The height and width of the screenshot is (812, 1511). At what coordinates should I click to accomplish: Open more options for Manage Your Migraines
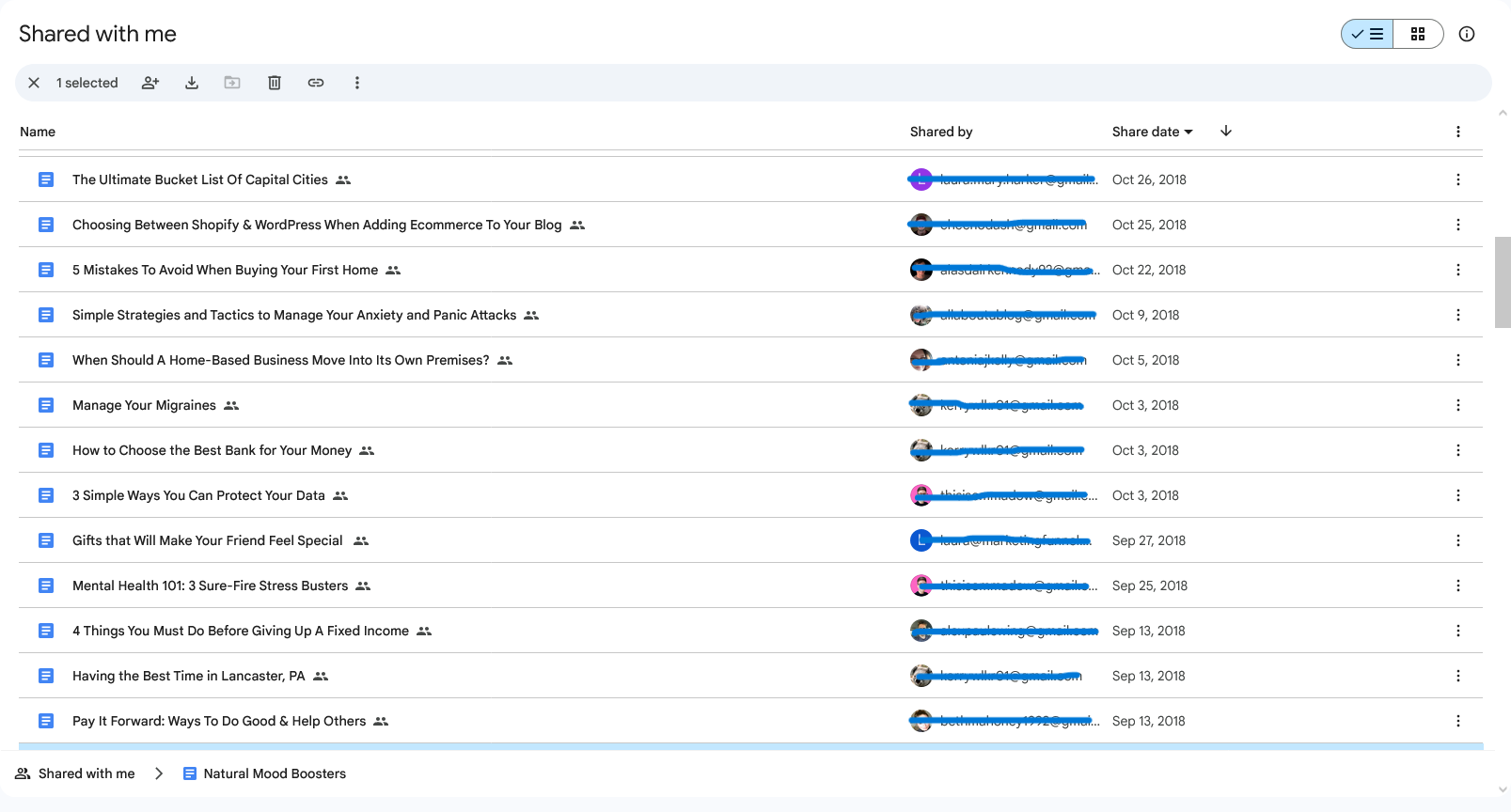click(1458, 405)
